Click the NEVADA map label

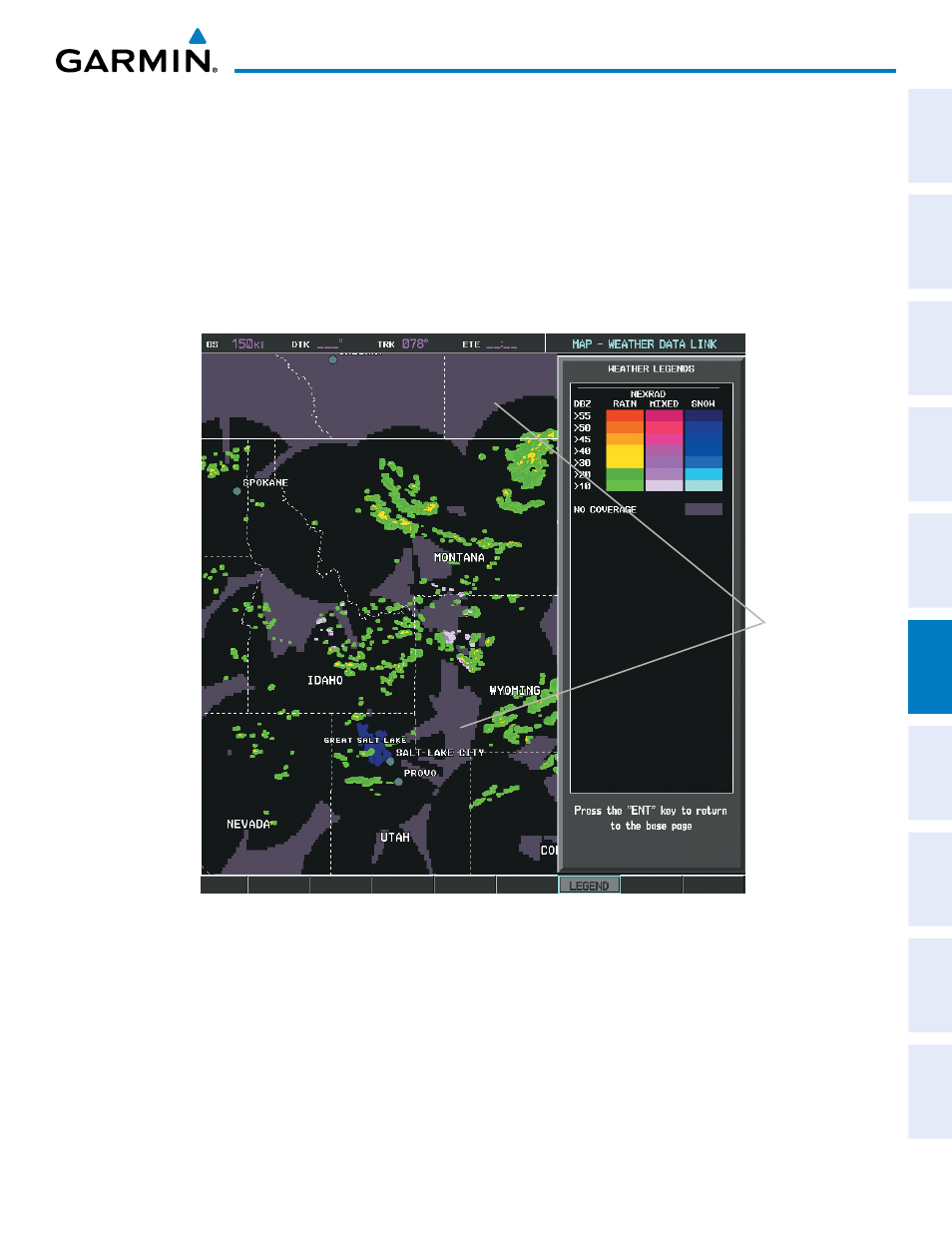pos(248,825)
